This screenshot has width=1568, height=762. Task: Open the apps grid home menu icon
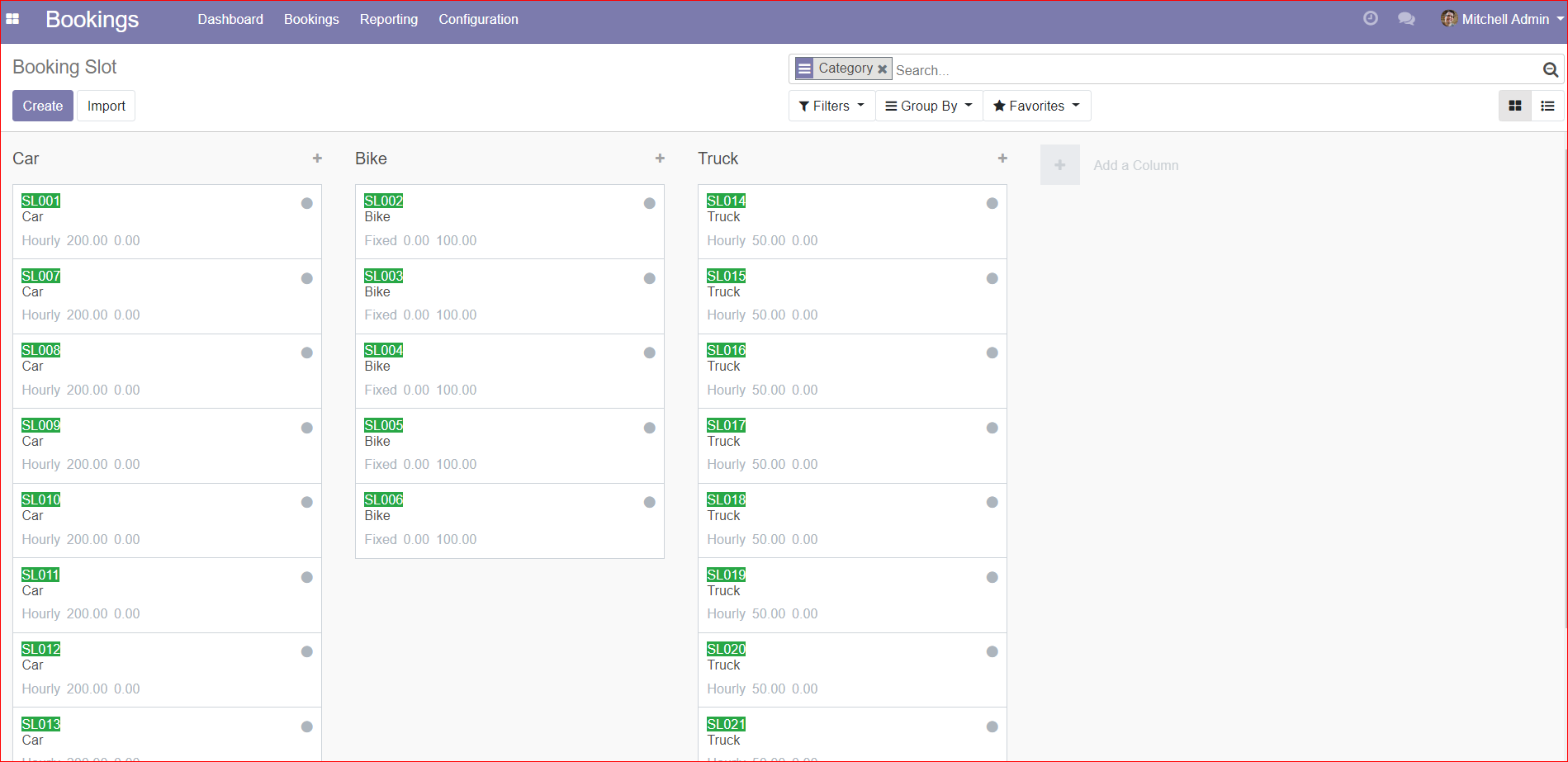coord(12,19)
